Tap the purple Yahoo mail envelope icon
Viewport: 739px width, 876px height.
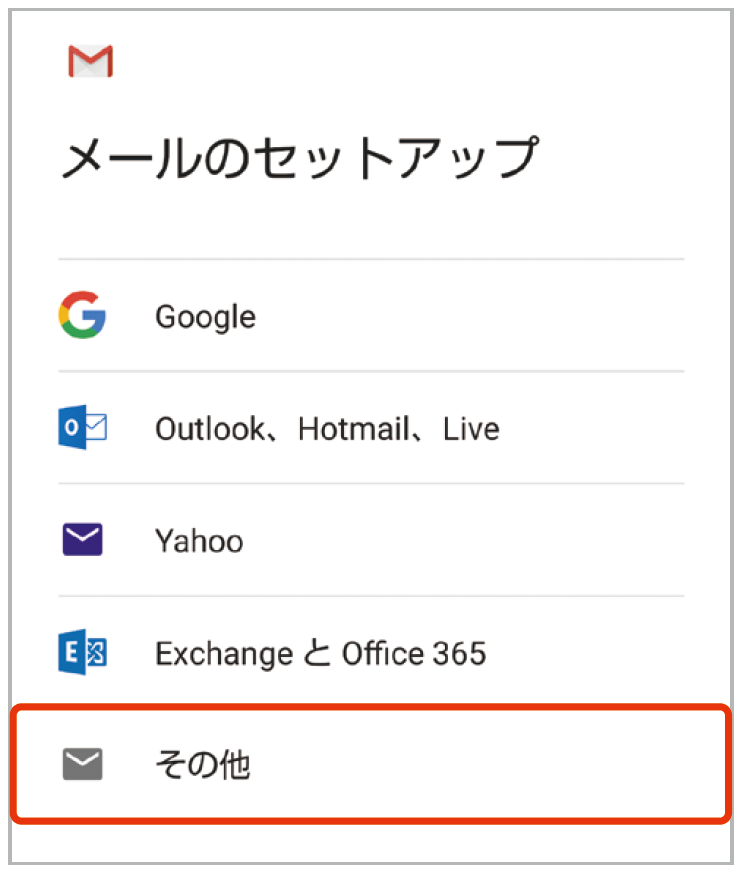pos(83,540)
